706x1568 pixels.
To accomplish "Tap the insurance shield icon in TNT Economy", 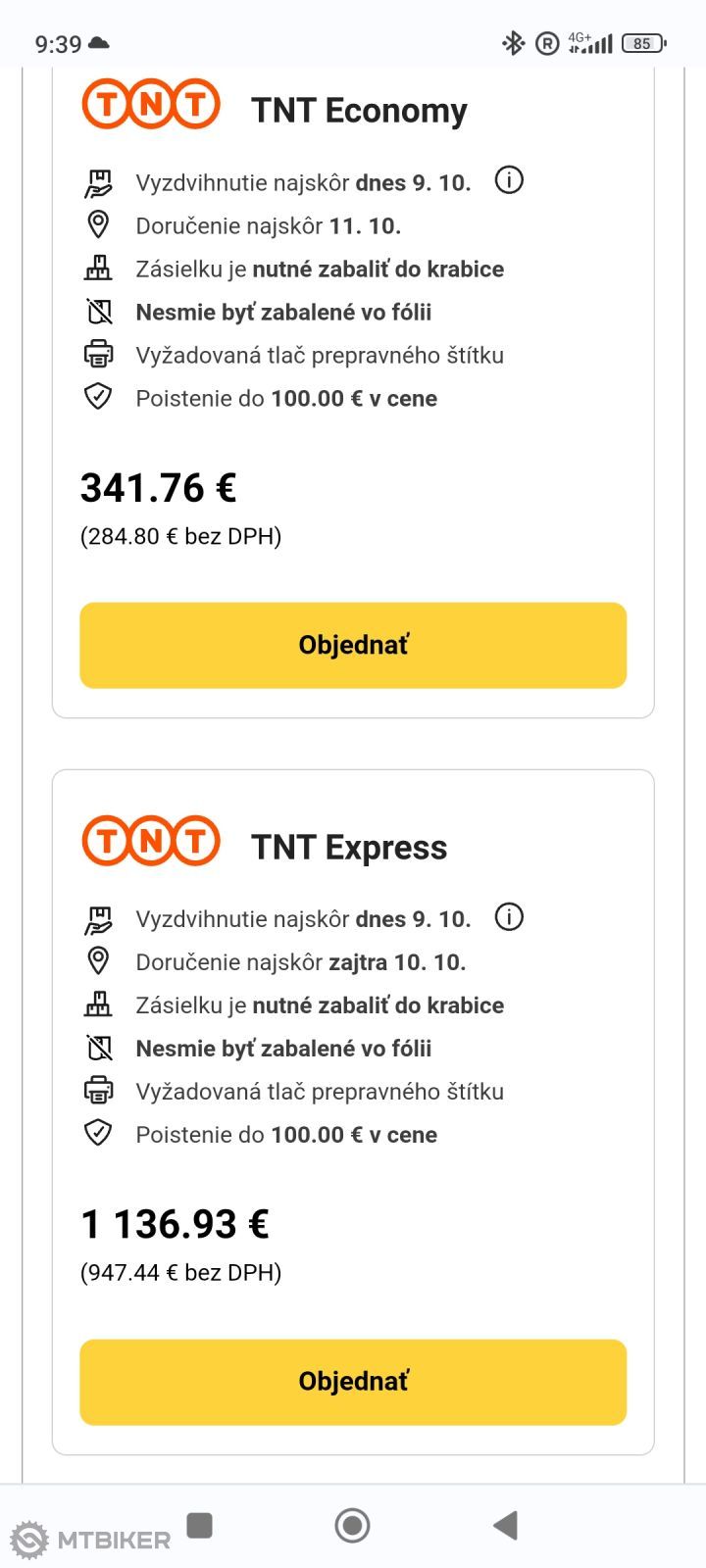I will click(98, 398).
